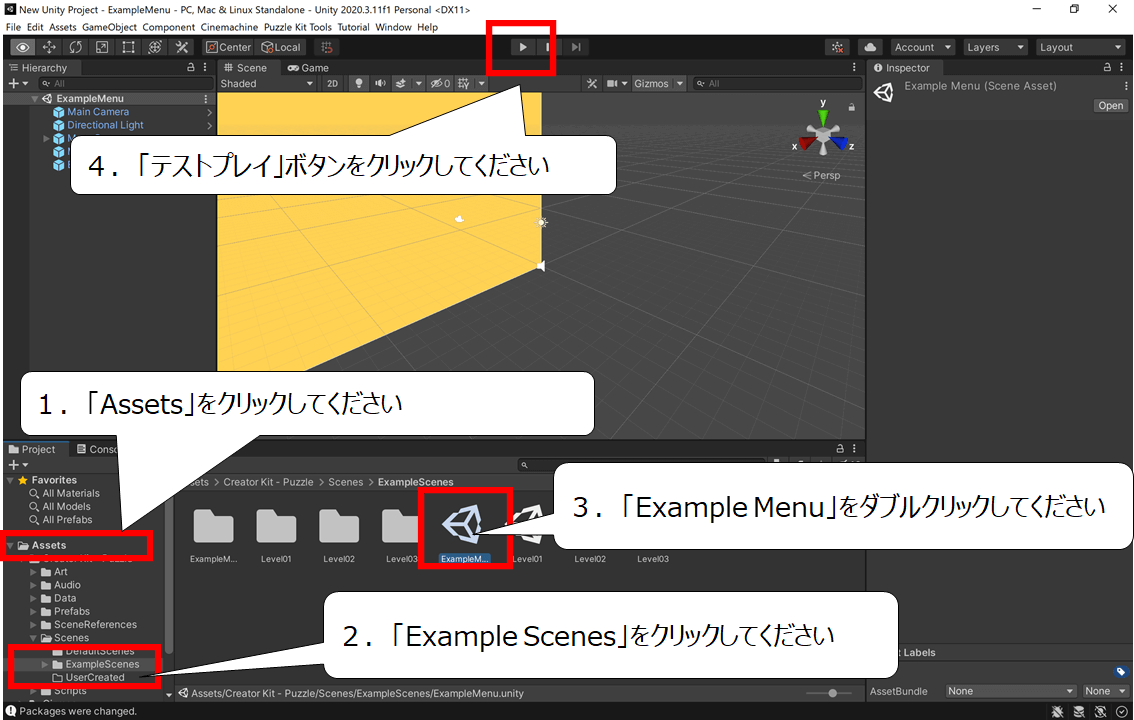Viewport: 1134px width, 720px height.
Task: Open the Hierarchy panel options menu dots
Action: [x=205, y=67]
